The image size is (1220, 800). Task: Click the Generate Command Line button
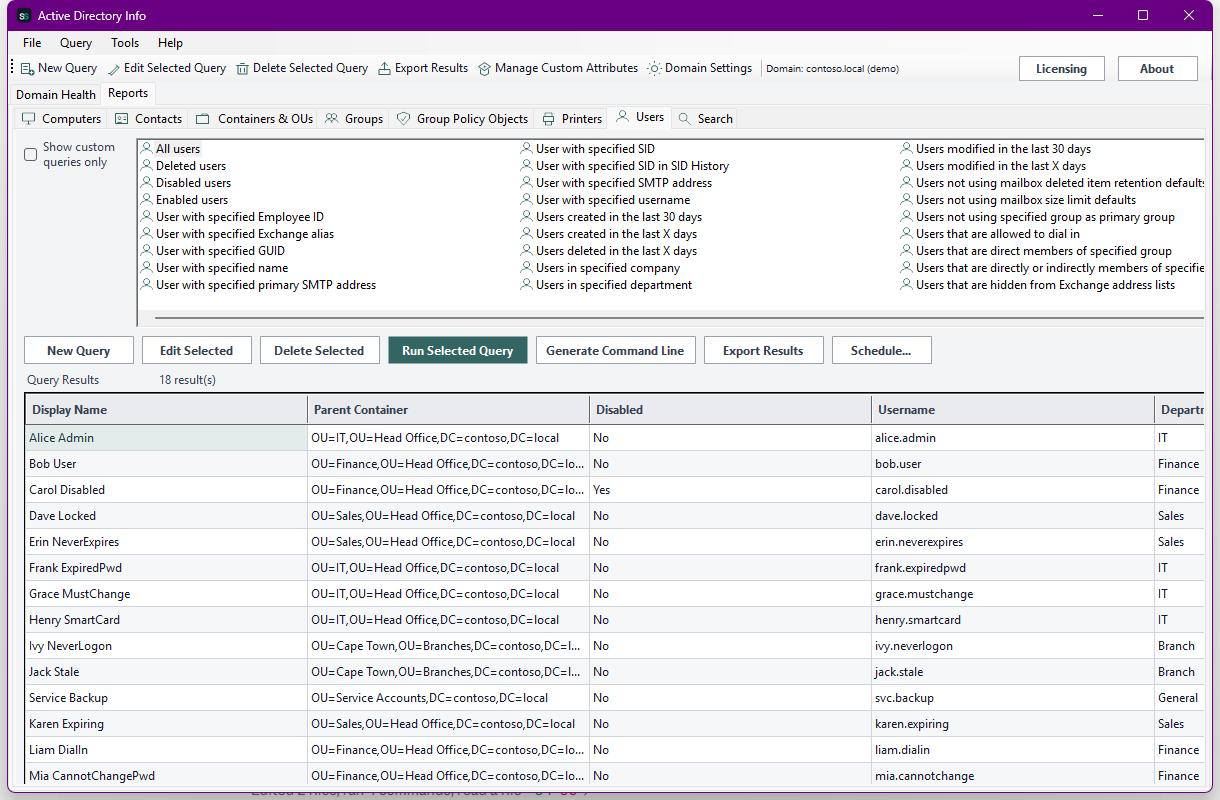click(615, 350)
